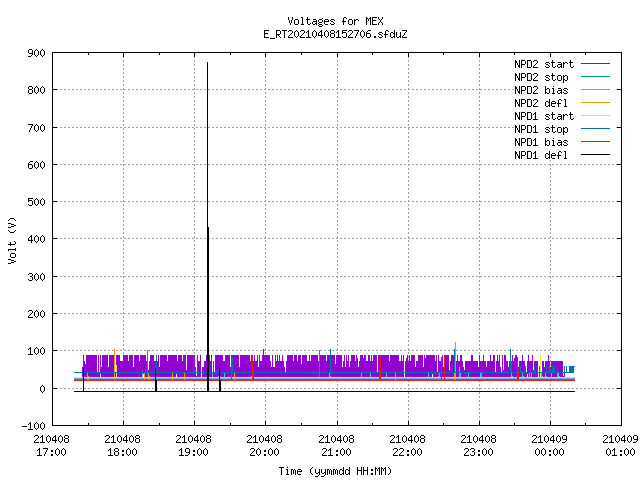Click the black NPD1 defl legend line
The width and height of the screenshot is (640, 480).
point(595,155)
